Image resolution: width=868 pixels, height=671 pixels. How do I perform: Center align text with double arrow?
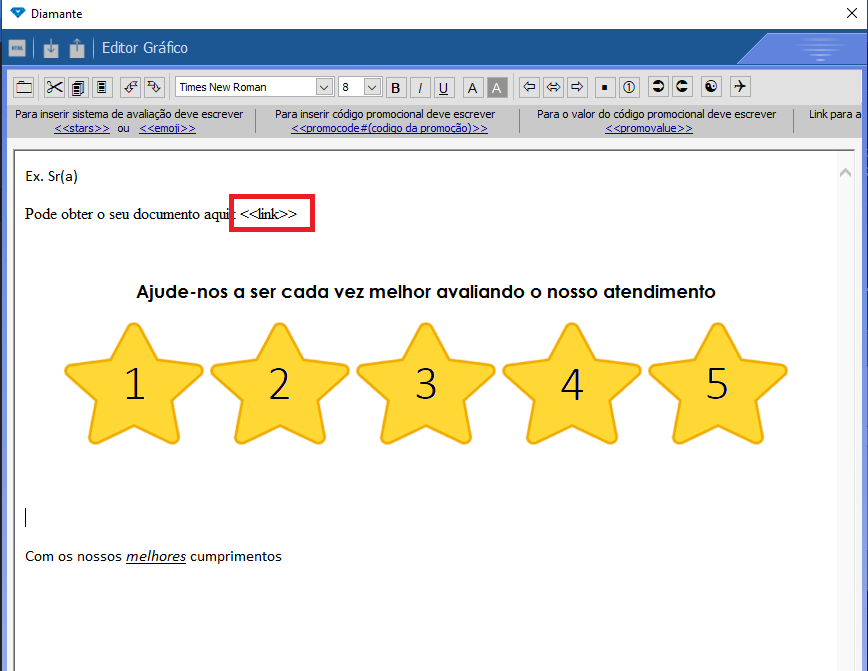coord(553,87)
